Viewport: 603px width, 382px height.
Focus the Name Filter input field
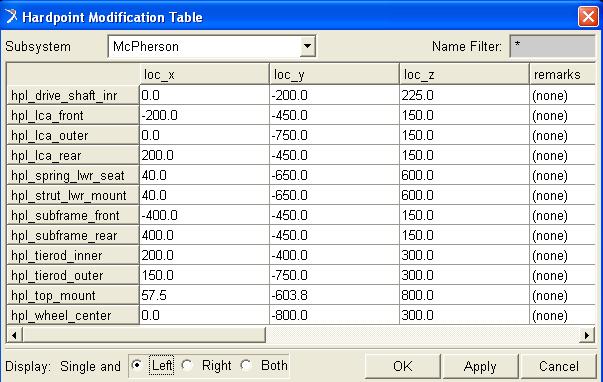tap(552, 46)
